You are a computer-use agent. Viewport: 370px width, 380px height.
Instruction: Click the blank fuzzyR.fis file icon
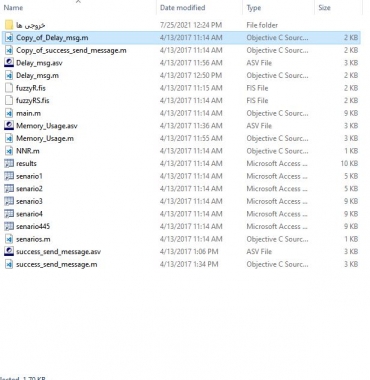tap(9, 88)
